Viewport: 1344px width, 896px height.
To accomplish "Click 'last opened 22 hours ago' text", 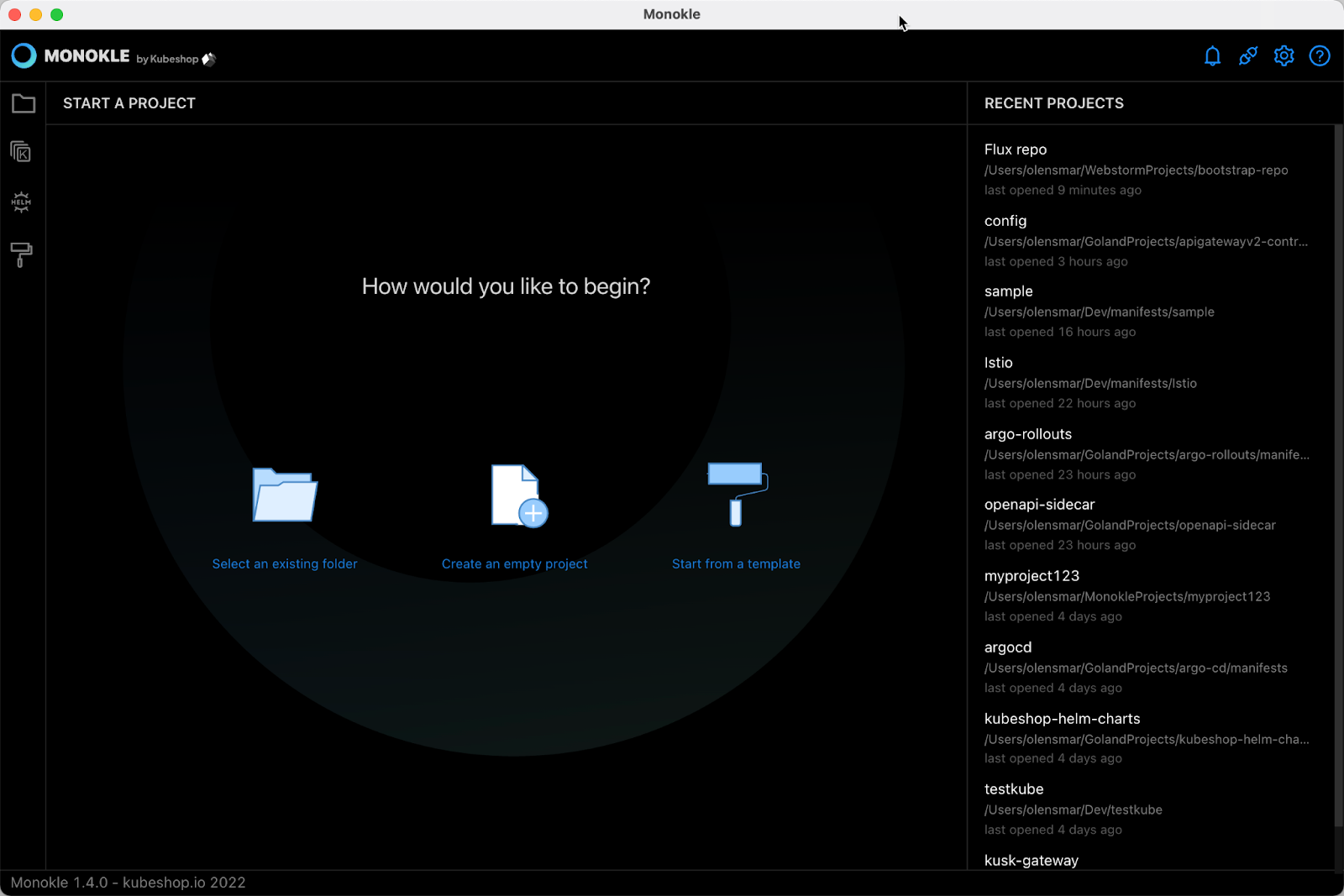I will pos(1060,404).
